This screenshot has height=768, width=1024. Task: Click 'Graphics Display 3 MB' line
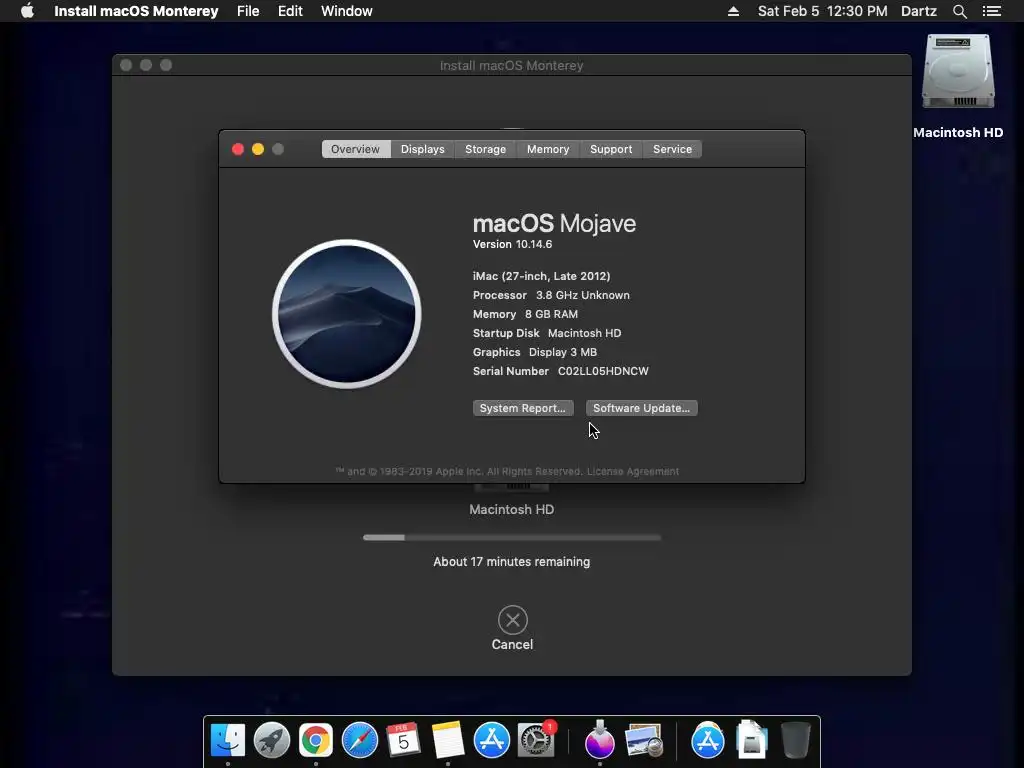(535, 352)
